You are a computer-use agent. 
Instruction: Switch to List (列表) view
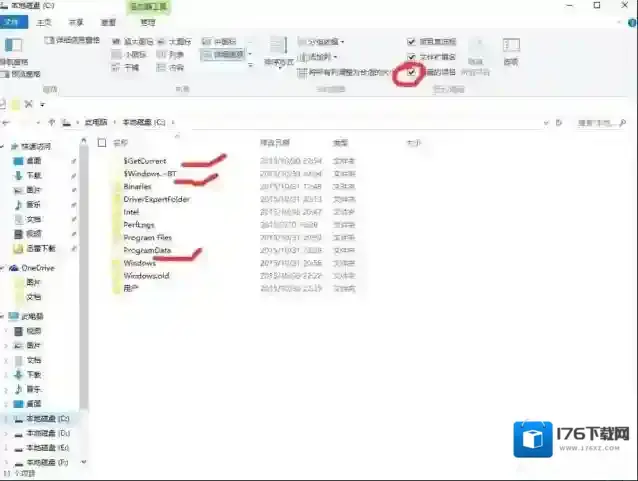pyautogui.click(x=170, y=55)
